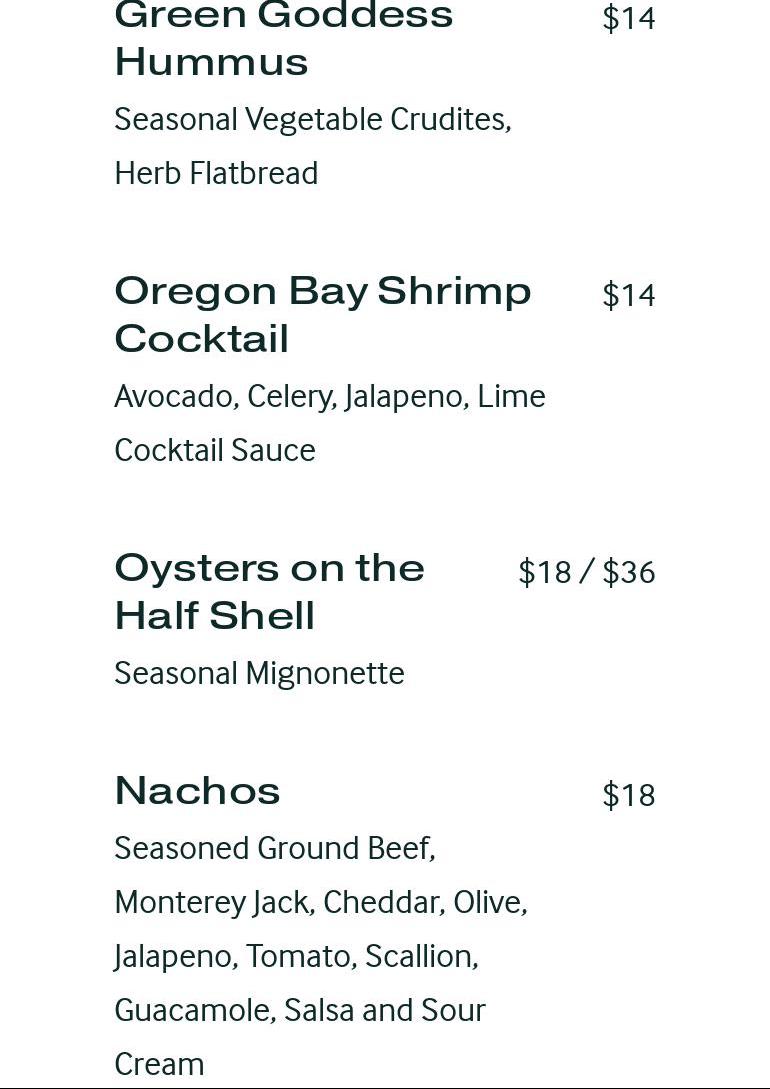This screenshot has width=770, height=1089.
Task: Click the Green Goddess Hummus heading
Action: (283, 38)
